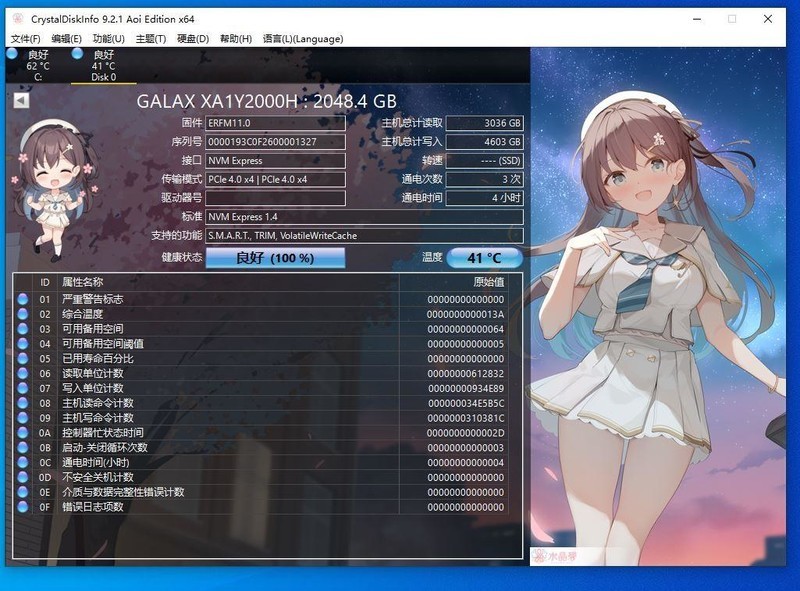The width and height of the screenshot is (800, 591).
Task: Click the status LED for 主机写命令计数
Action: [23, 417]
